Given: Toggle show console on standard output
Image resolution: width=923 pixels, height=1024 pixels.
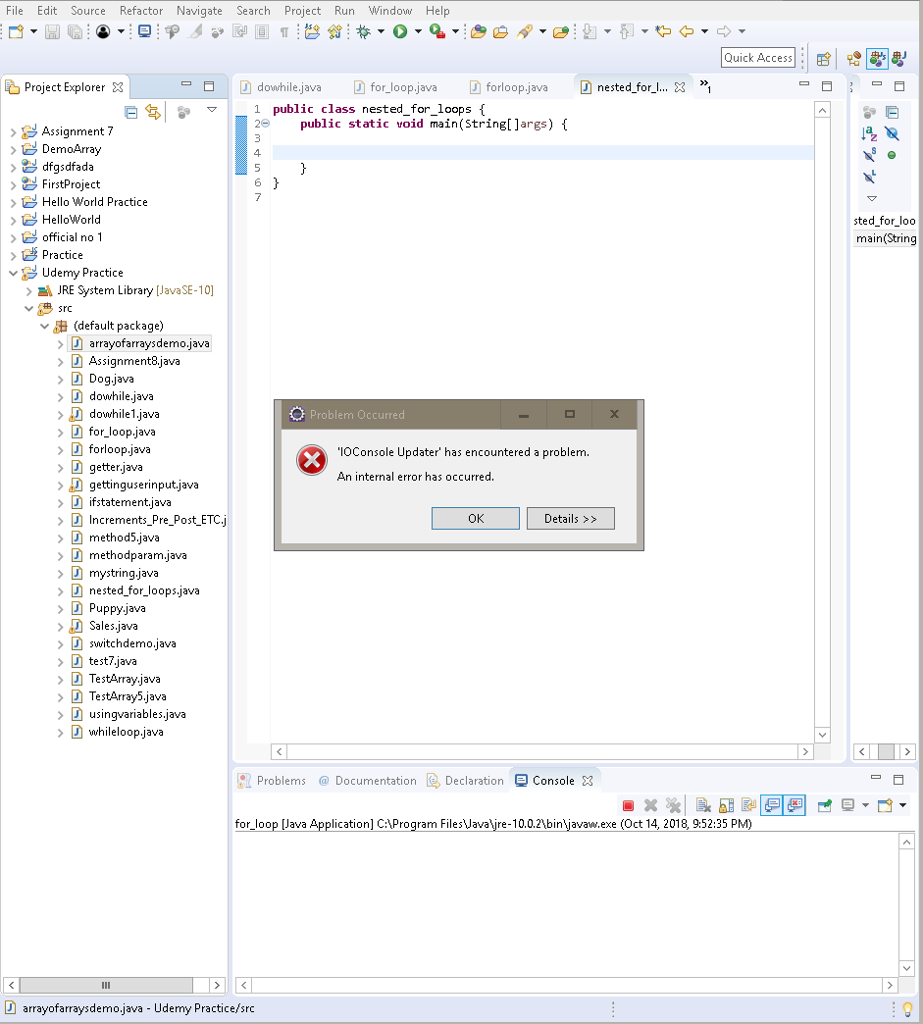Looking at the screenshot, I should coord(771,805).
